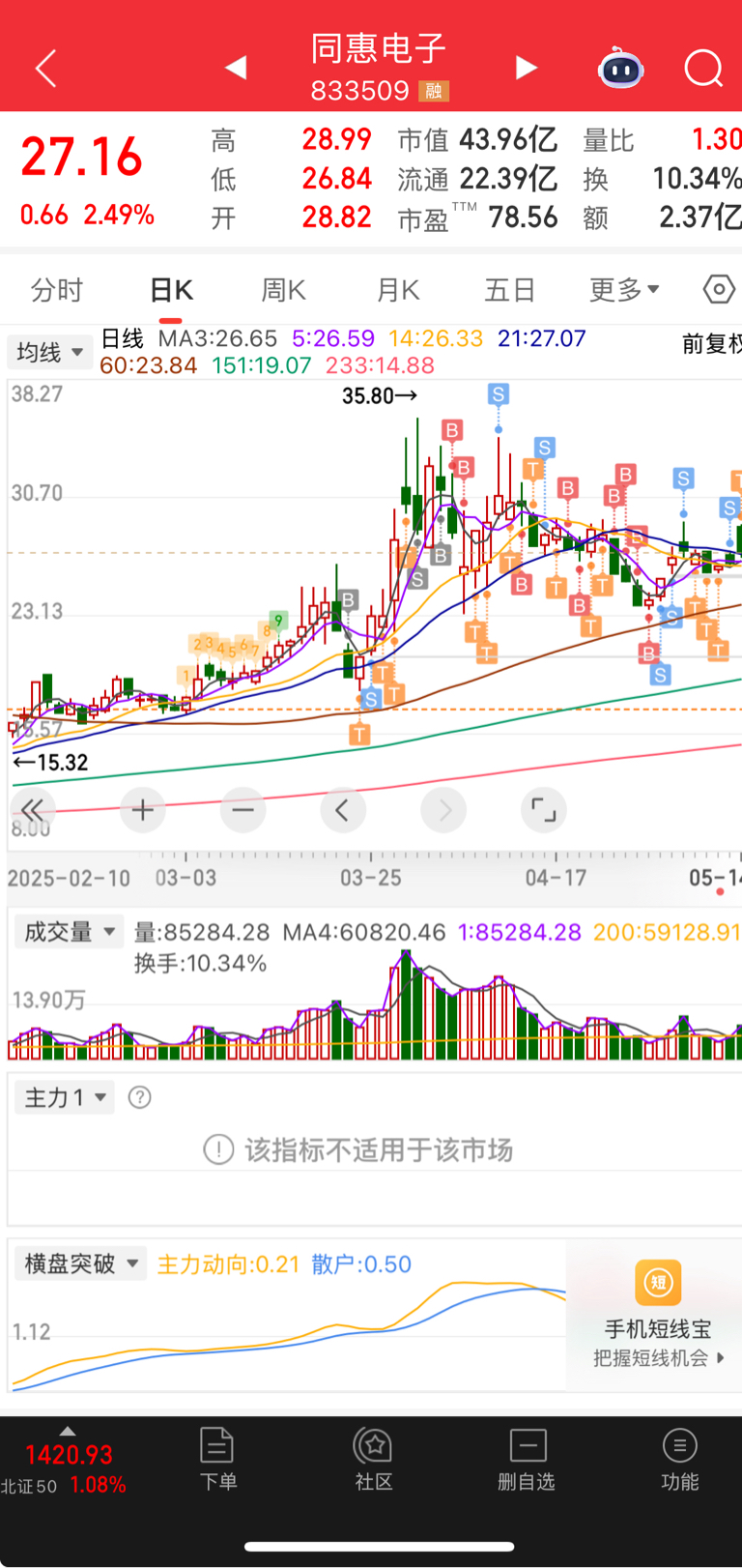Tap 删自选 to remove from watchlist
The image size is (742, 1568).
[x=527, y=1460]
